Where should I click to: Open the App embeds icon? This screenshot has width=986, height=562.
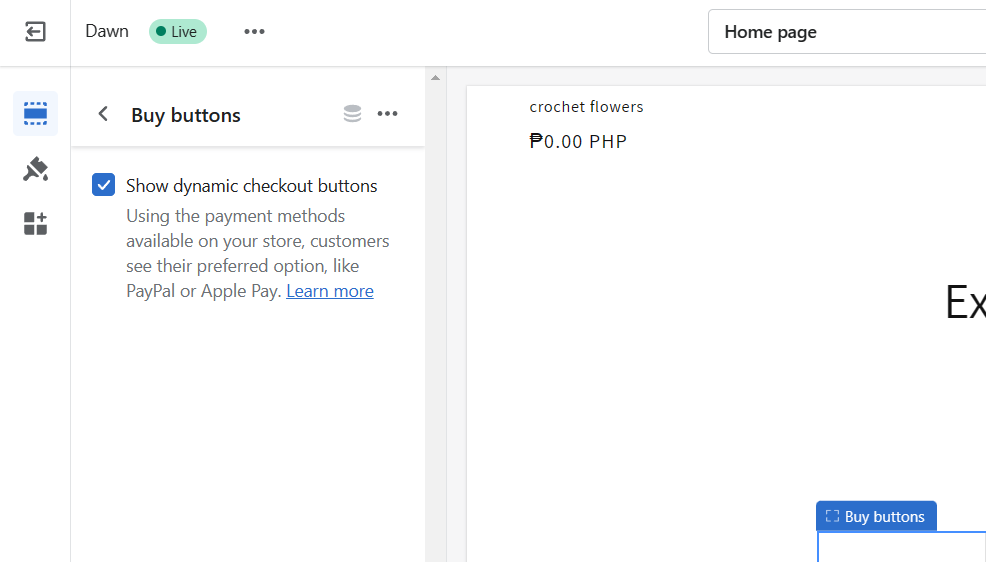click(x=35, y=223)
